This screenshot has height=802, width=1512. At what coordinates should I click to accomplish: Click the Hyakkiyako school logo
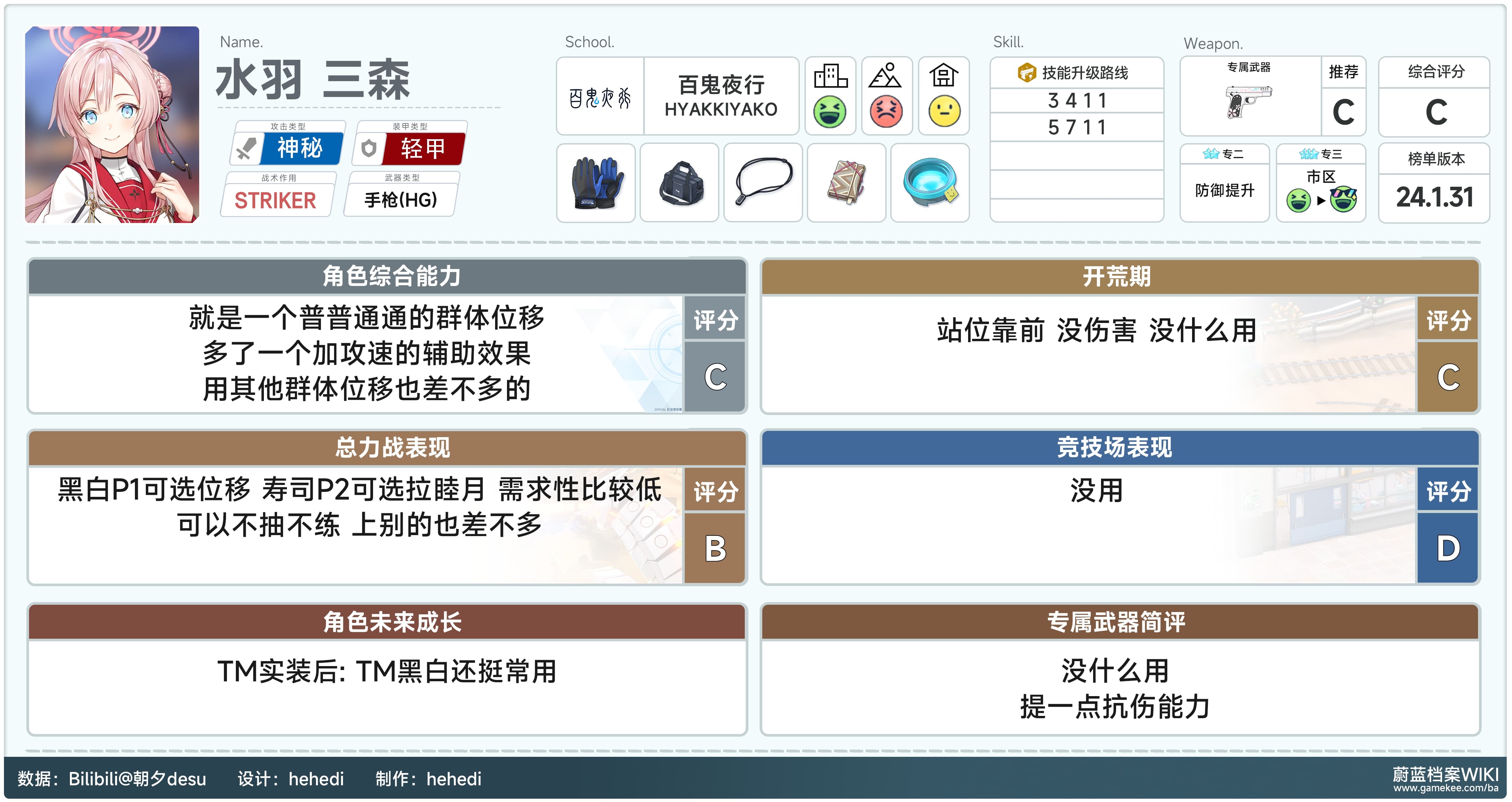[x=600, y=97]
